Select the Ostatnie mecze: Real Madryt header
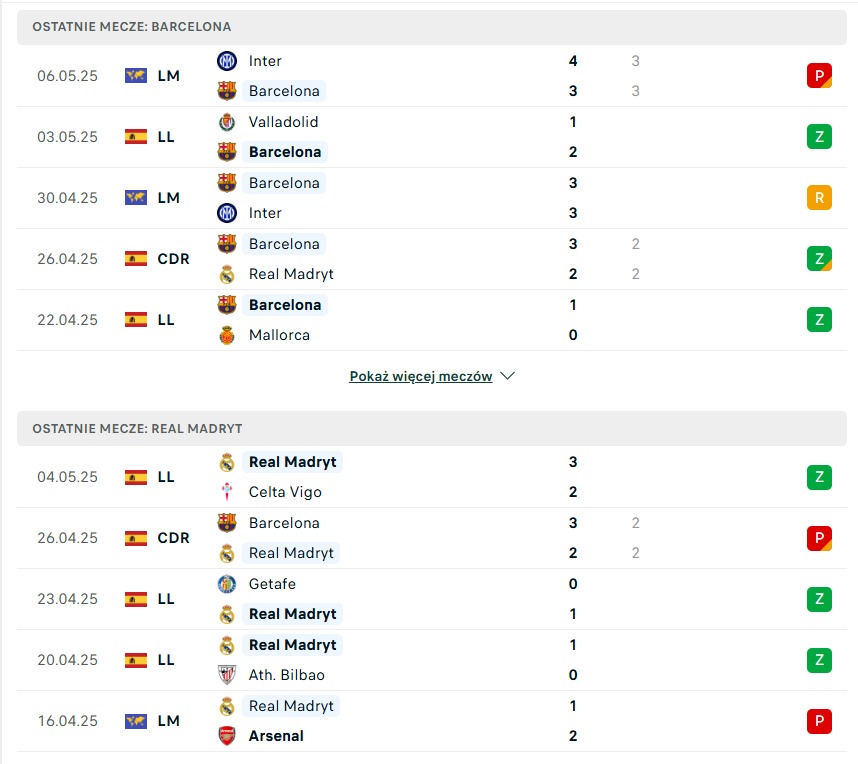Viewport: 858px width, 764px height. [432, 429]
